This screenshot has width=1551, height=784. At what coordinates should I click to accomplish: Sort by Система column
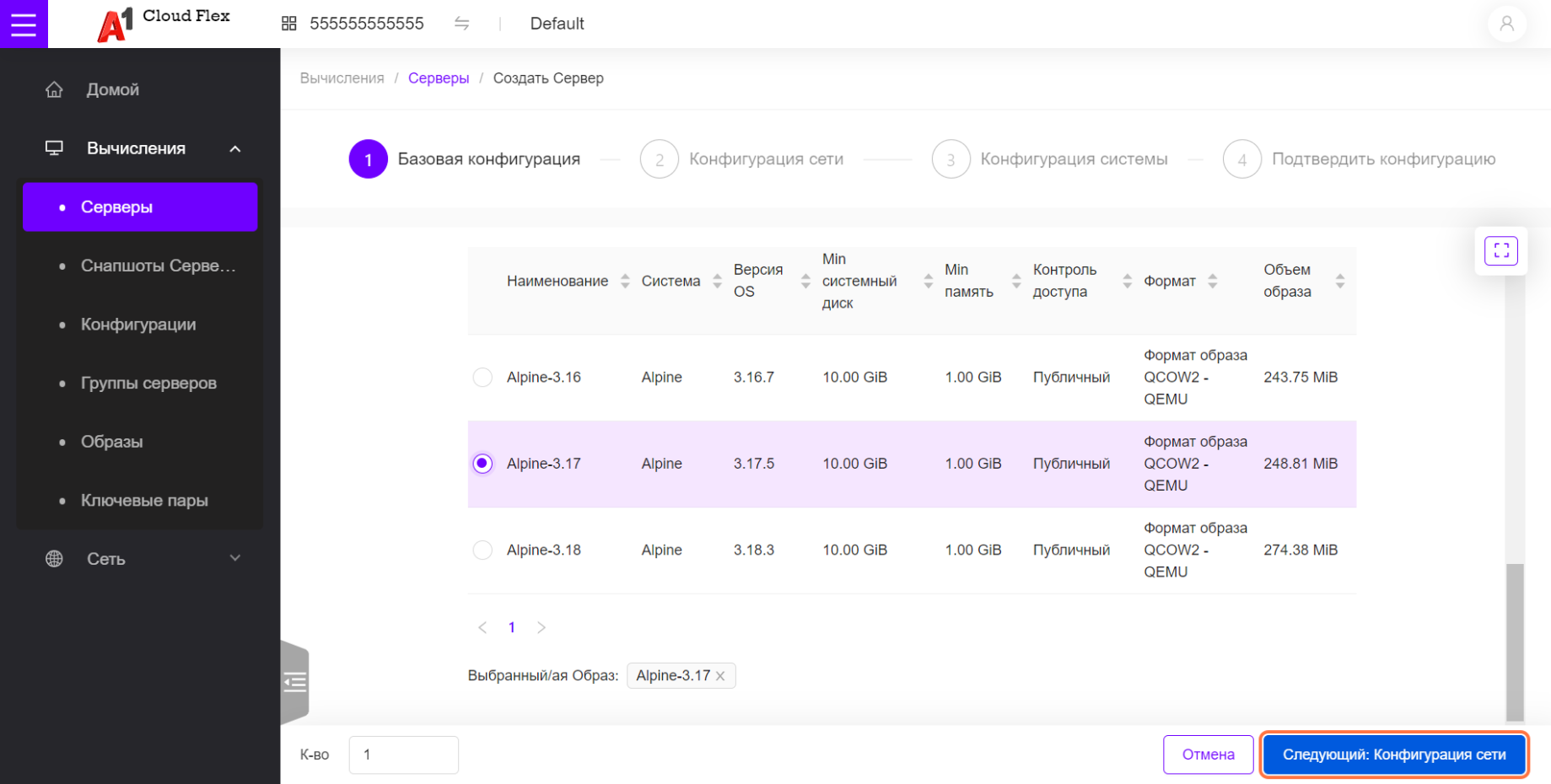[x=717, y=281]
